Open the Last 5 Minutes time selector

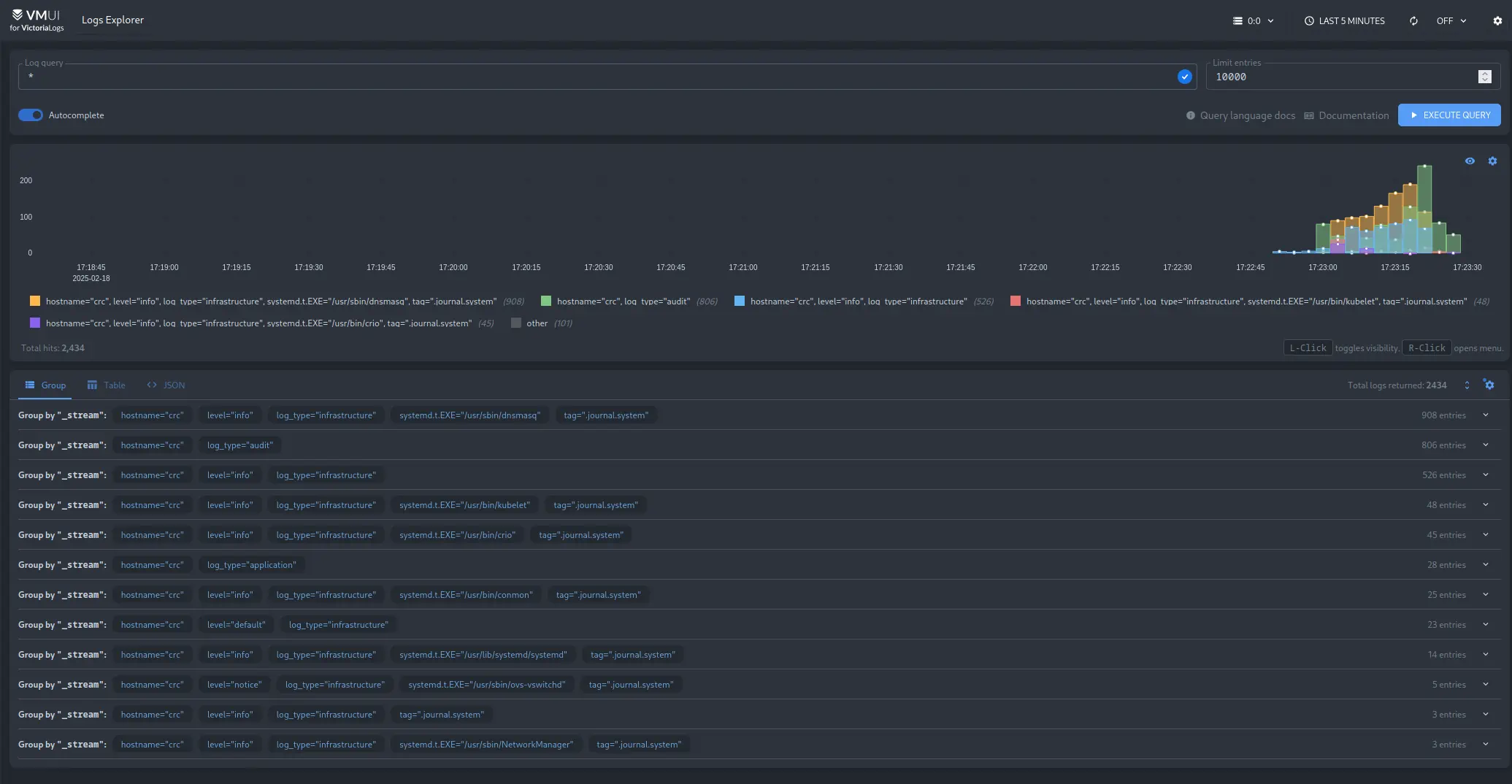pyautogui.click(x=1344, y=21)
